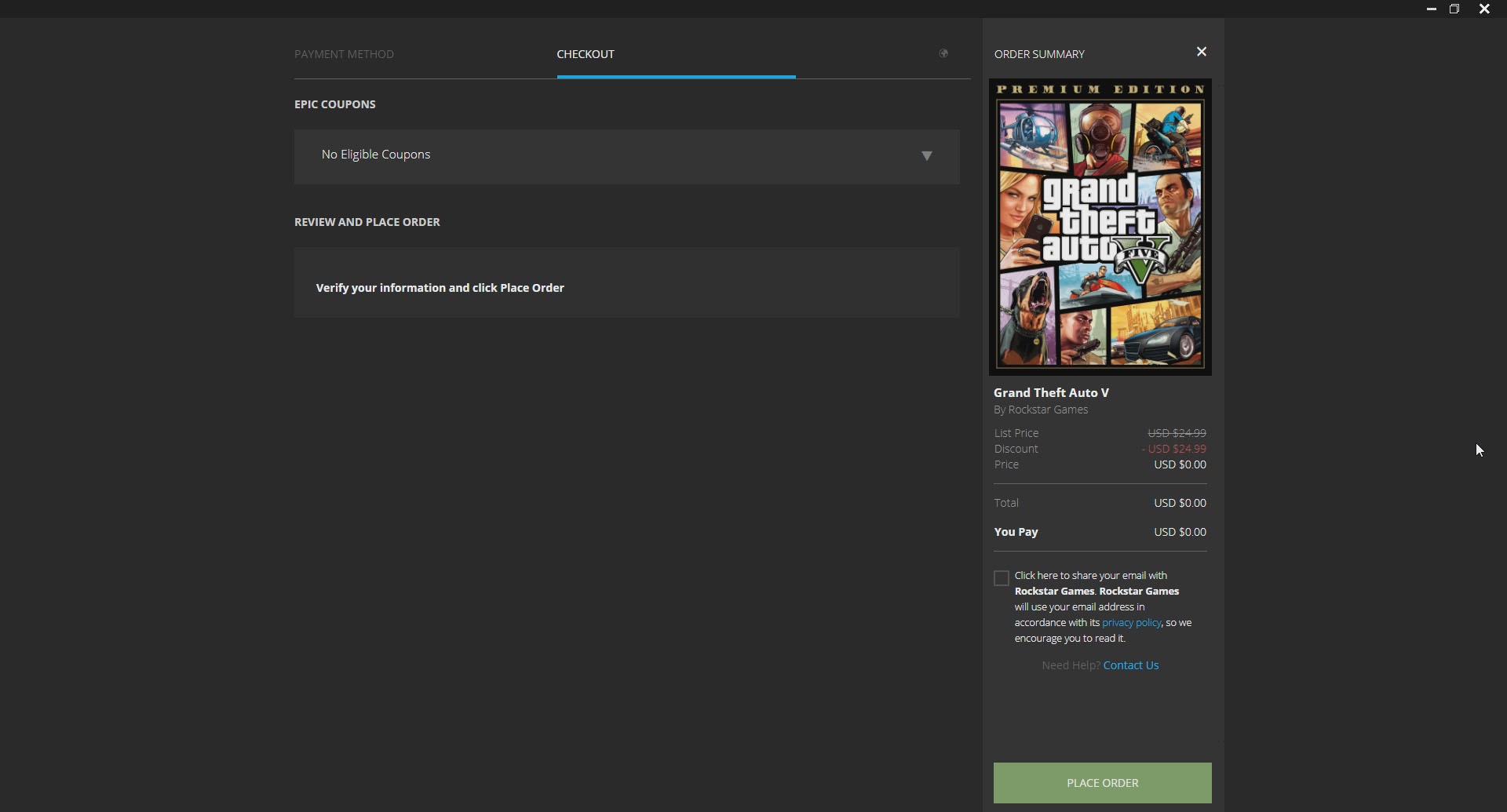The image size is (1507, 812).
Task: Close the Order Summary panel
Action: [1201, 52]
